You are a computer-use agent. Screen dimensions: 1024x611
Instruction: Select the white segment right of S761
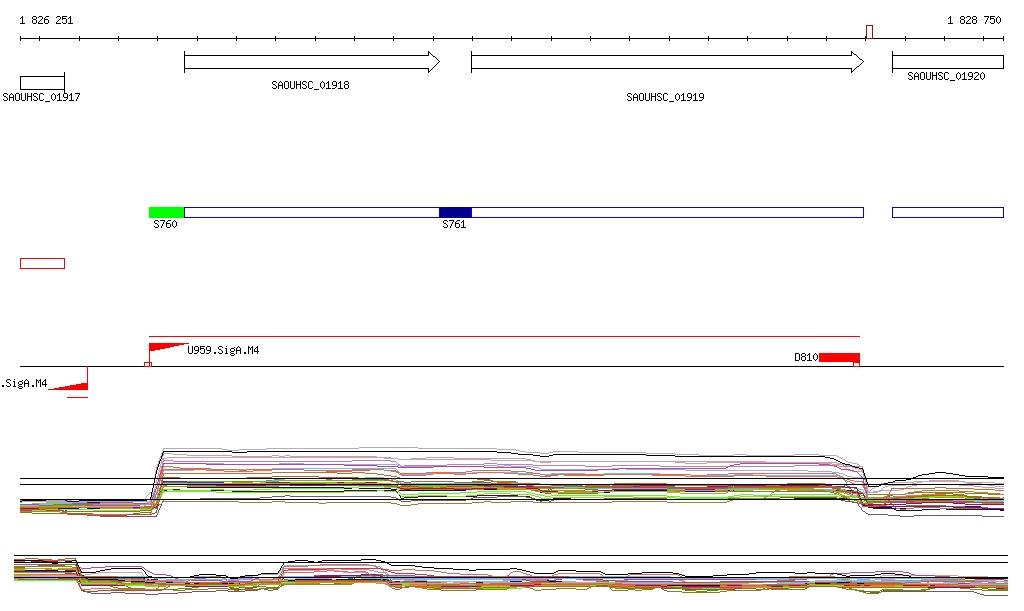[667, 212]
